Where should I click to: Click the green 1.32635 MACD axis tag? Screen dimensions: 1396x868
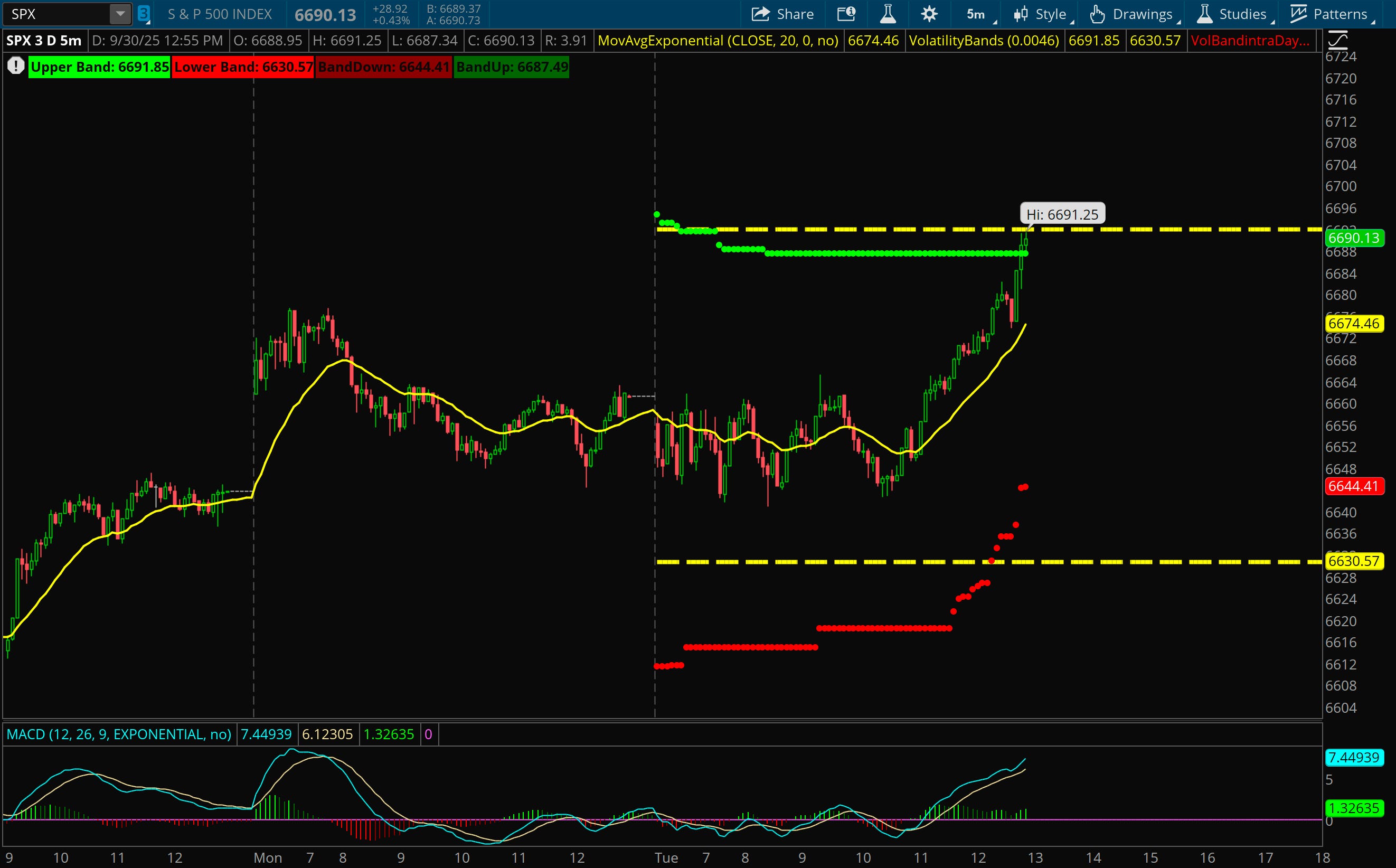tap(1354, 808)
